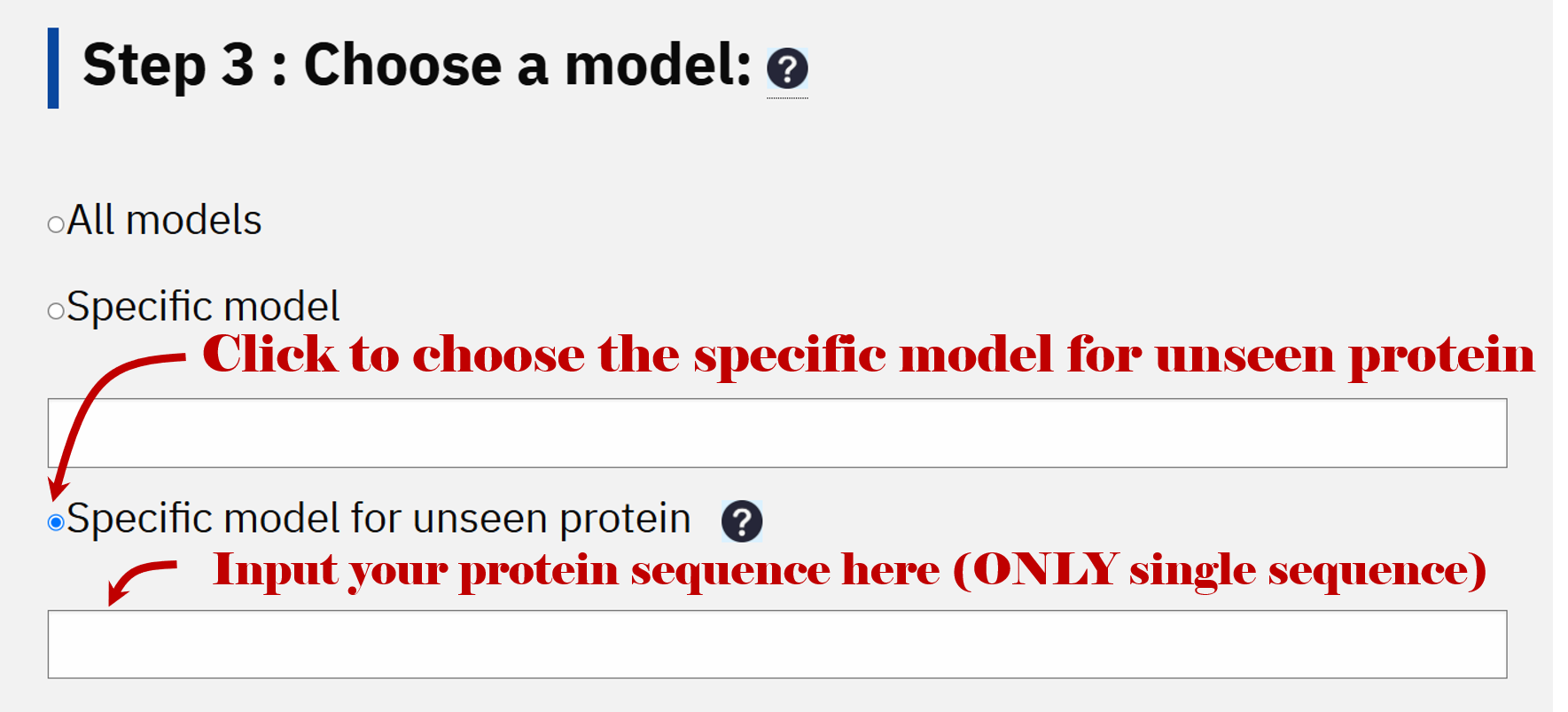Click "Specific model for unseen protein" label
Screen dimensions: 1568x712
(378, 519)
